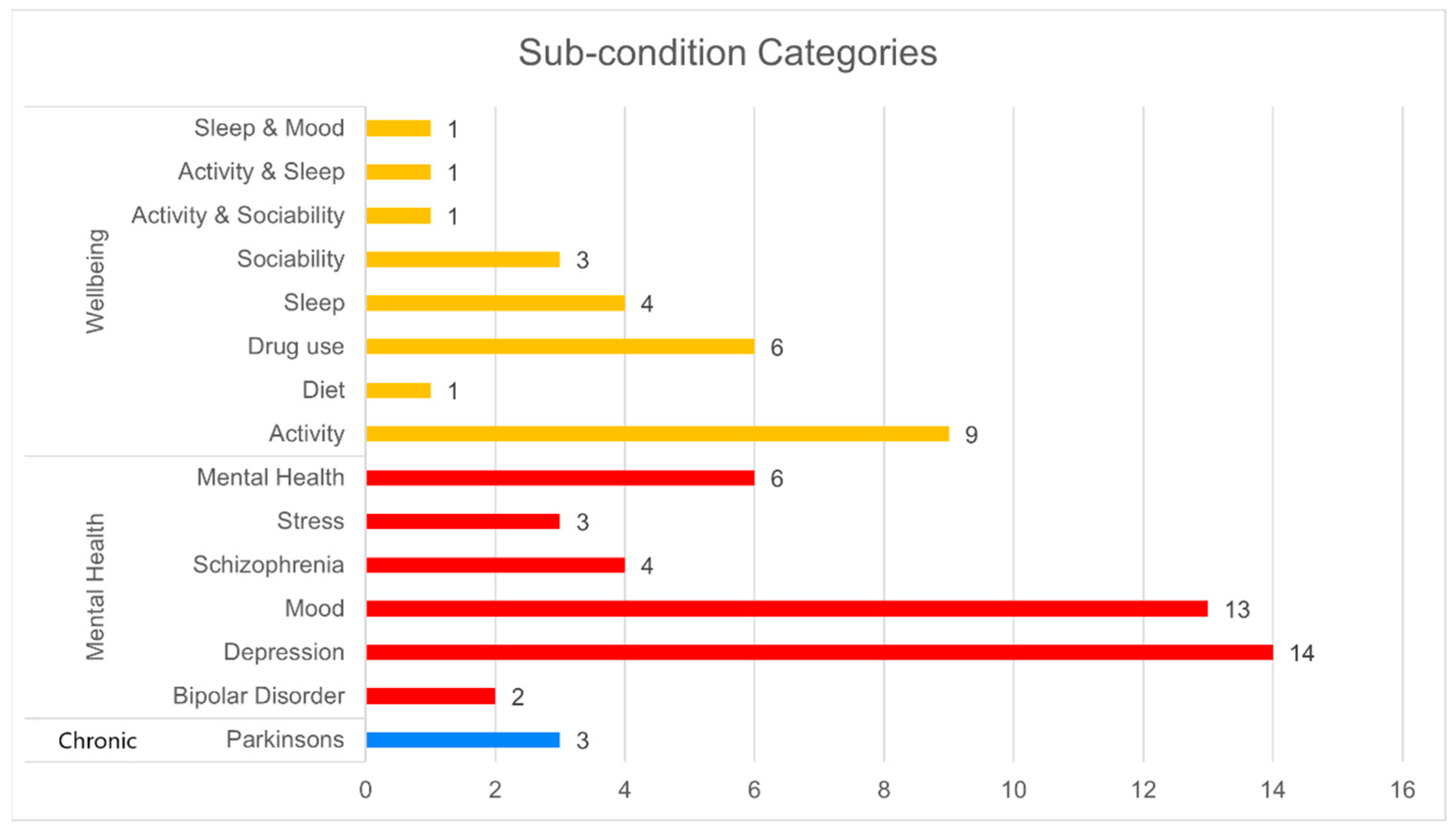Select the yellow Sleep bar
The height and width of the screenshot is (833, 1456).
point(496,303)
